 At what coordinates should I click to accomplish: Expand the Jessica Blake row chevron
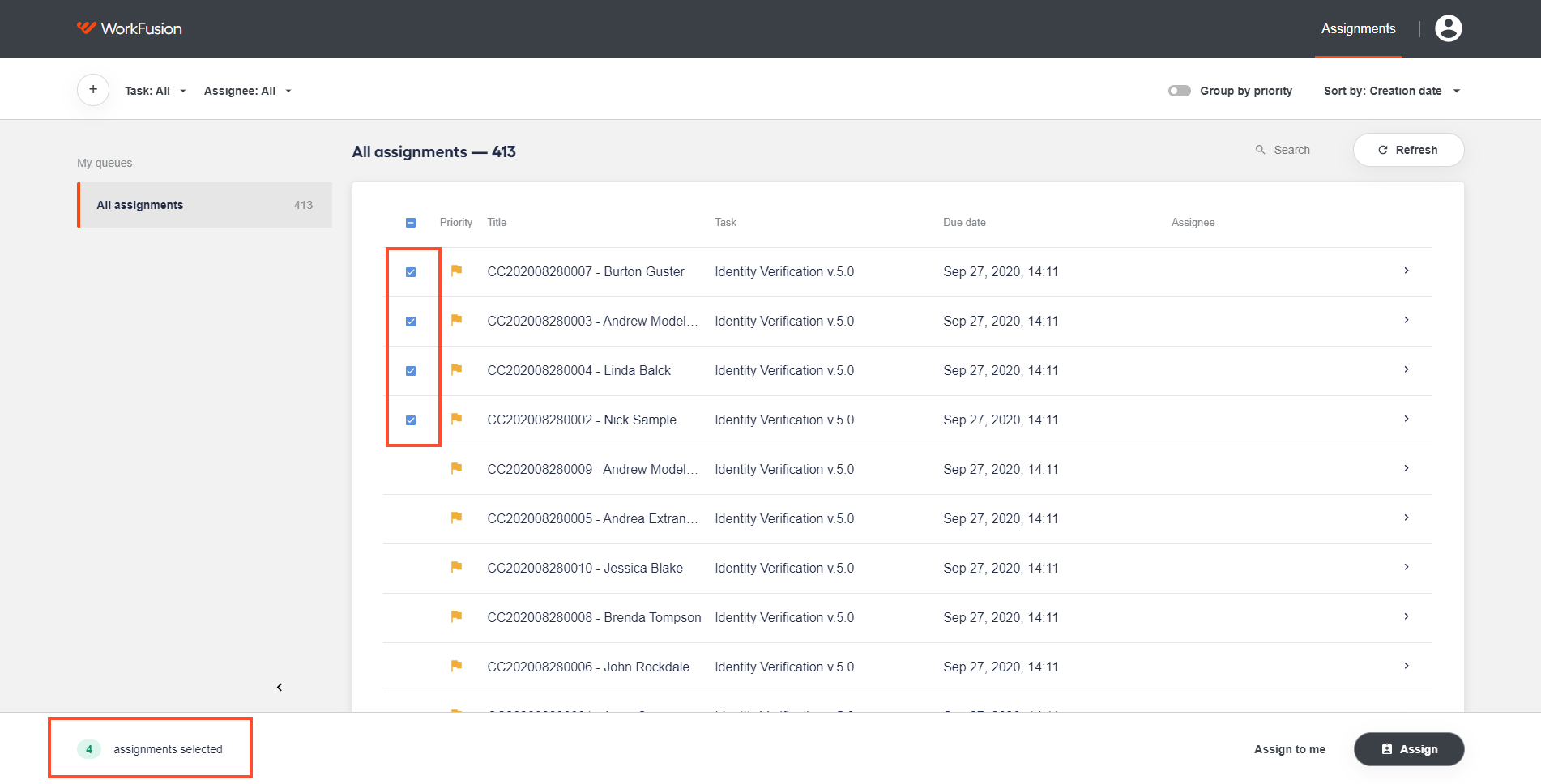1407,567
